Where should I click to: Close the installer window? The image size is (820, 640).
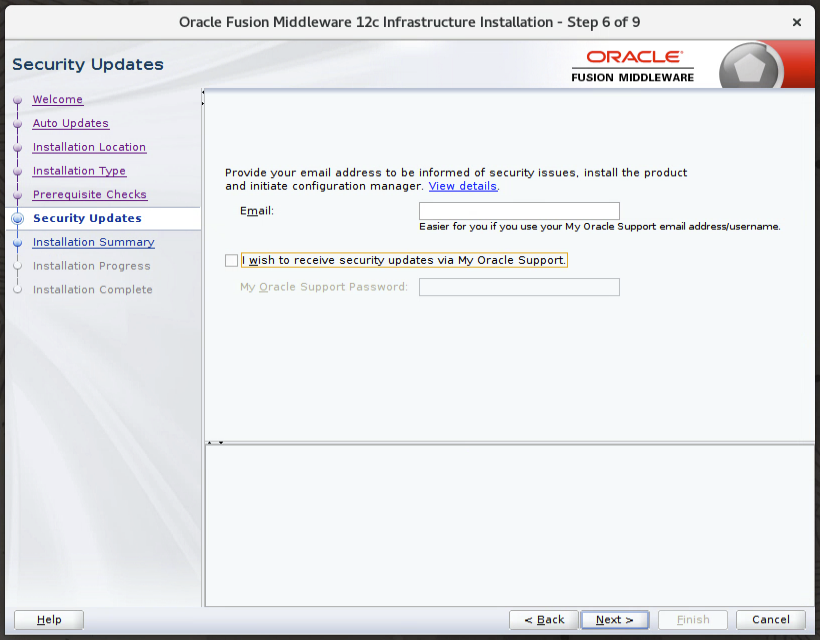(x=796, y=22)
